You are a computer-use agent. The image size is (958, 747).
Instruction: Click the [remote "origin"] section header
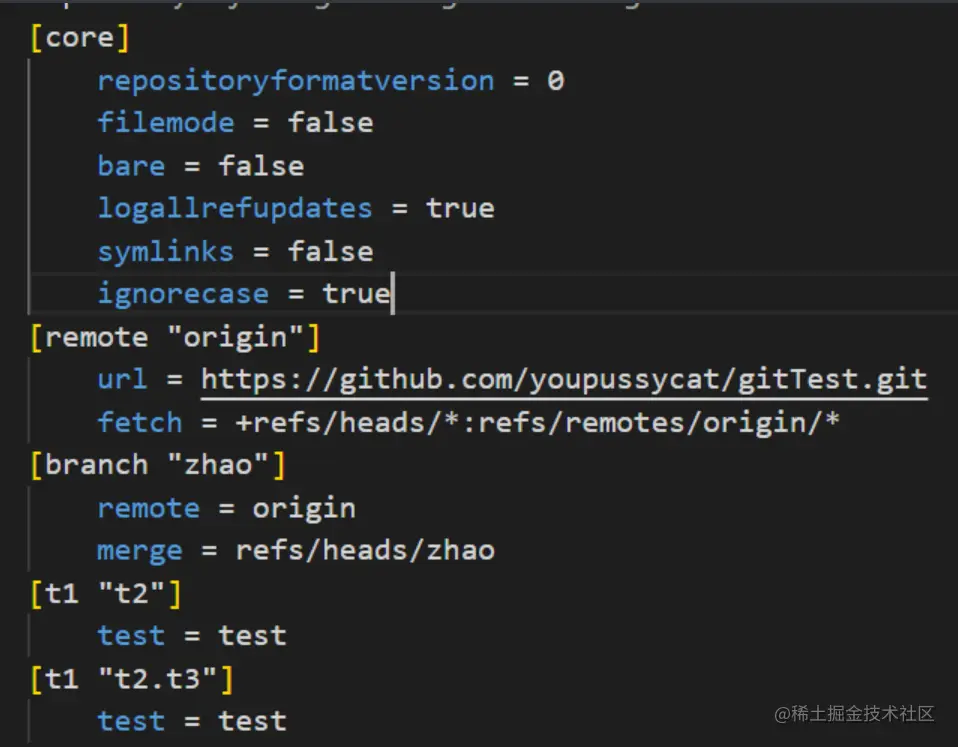175,337
